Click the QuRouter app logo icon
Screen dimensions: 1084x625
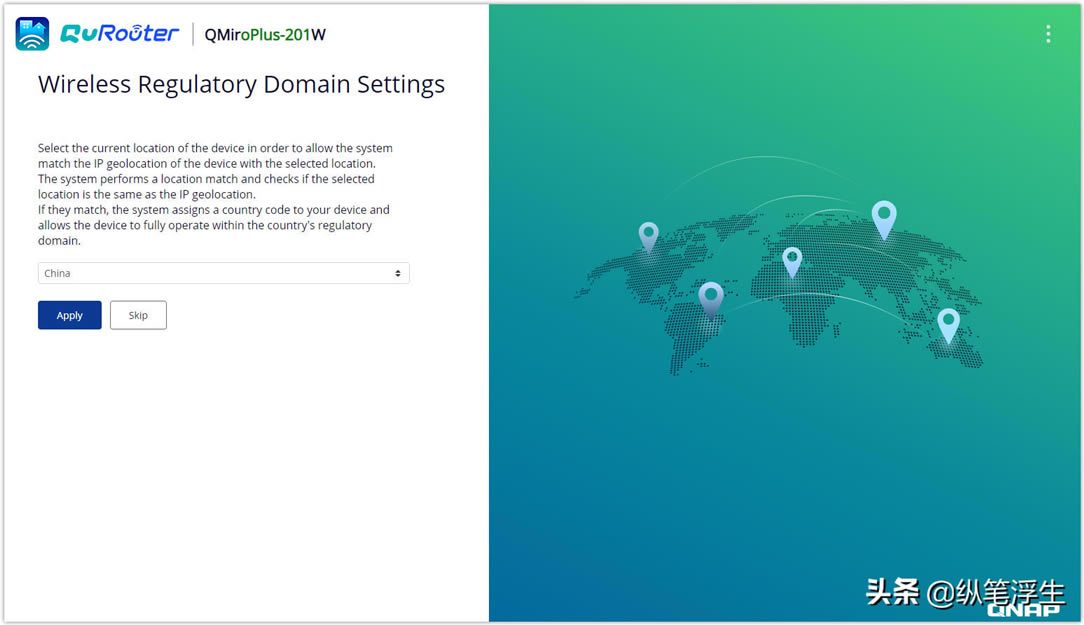(32, 34)
